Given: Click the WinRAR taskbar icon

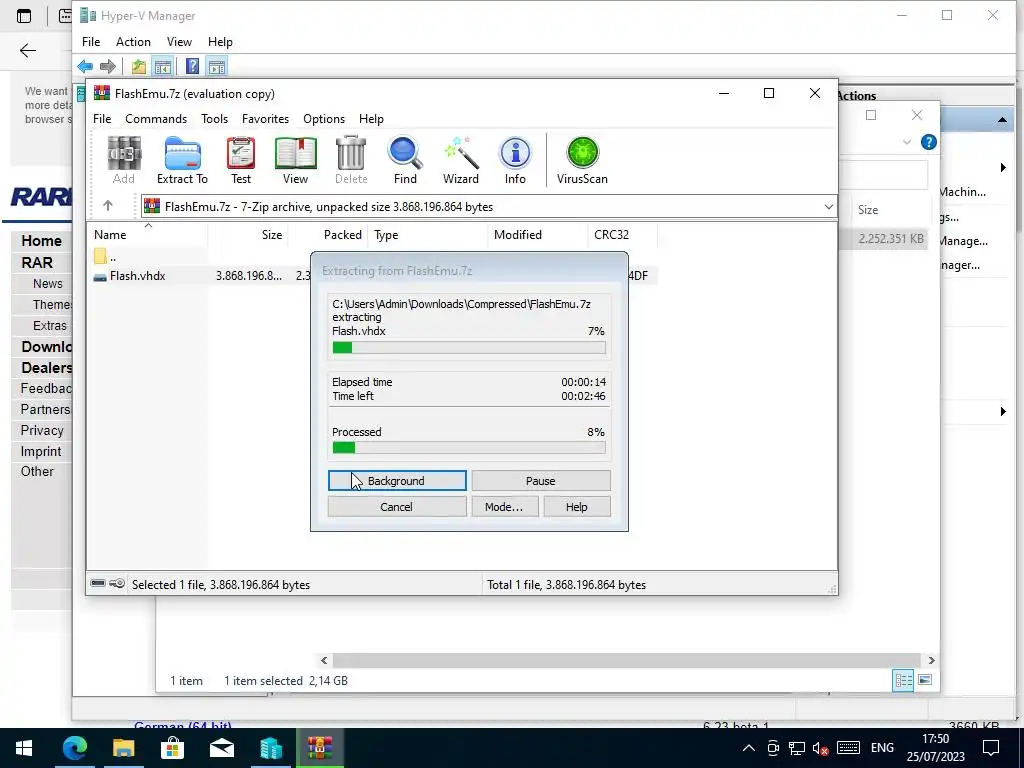Looking at the screenshot, I should coord(320,748).
